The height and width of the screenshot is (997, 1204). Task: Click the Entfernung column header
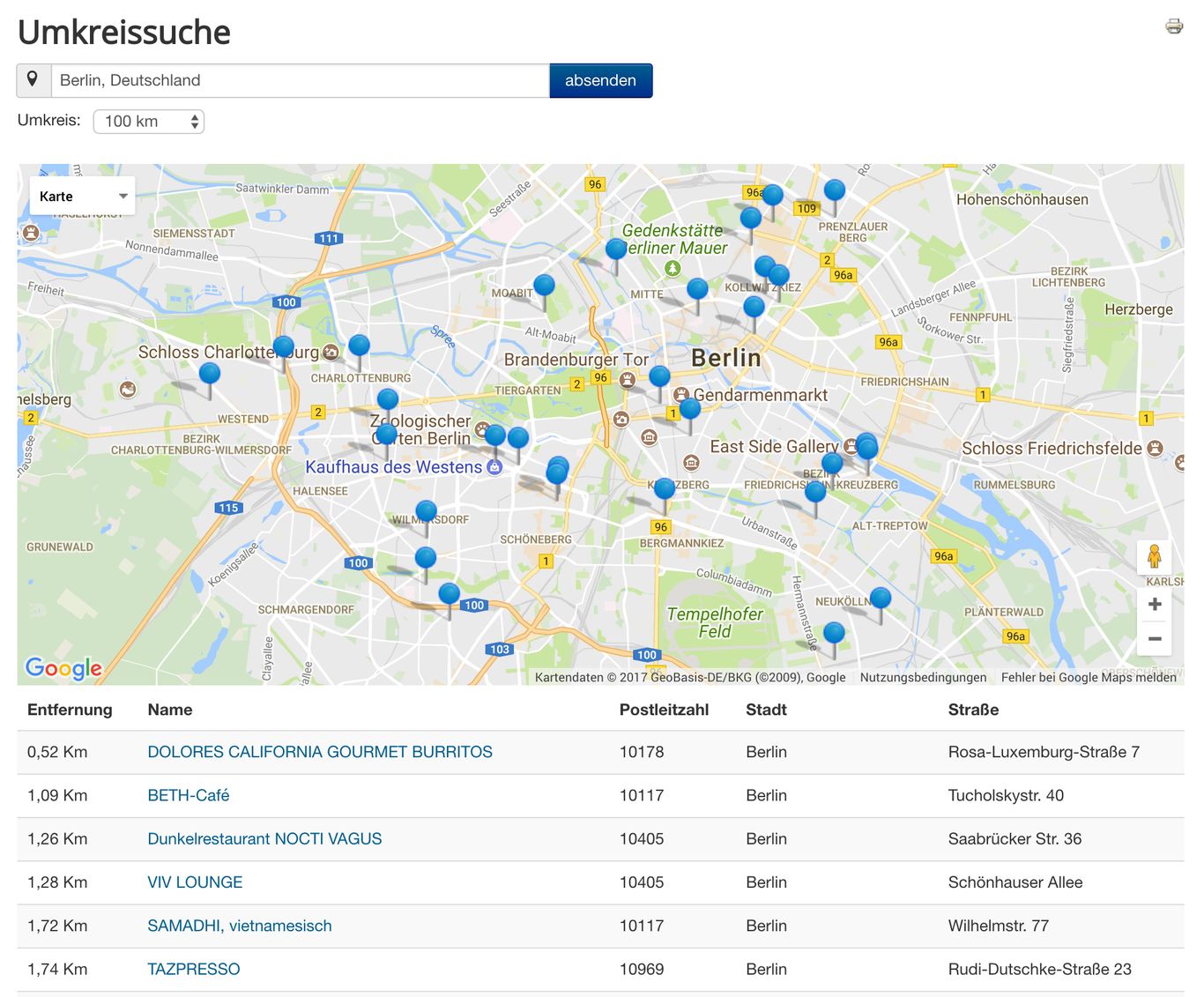pos(70,710)
